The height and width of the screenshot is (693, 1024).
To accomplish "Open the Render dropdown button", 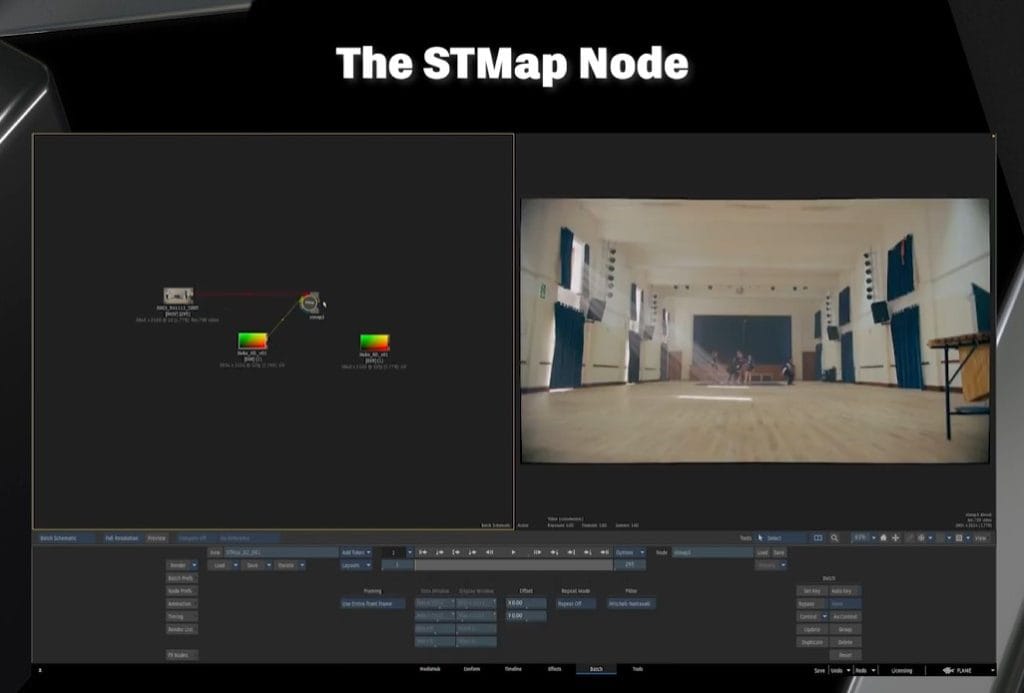I will tap(181, 565).
